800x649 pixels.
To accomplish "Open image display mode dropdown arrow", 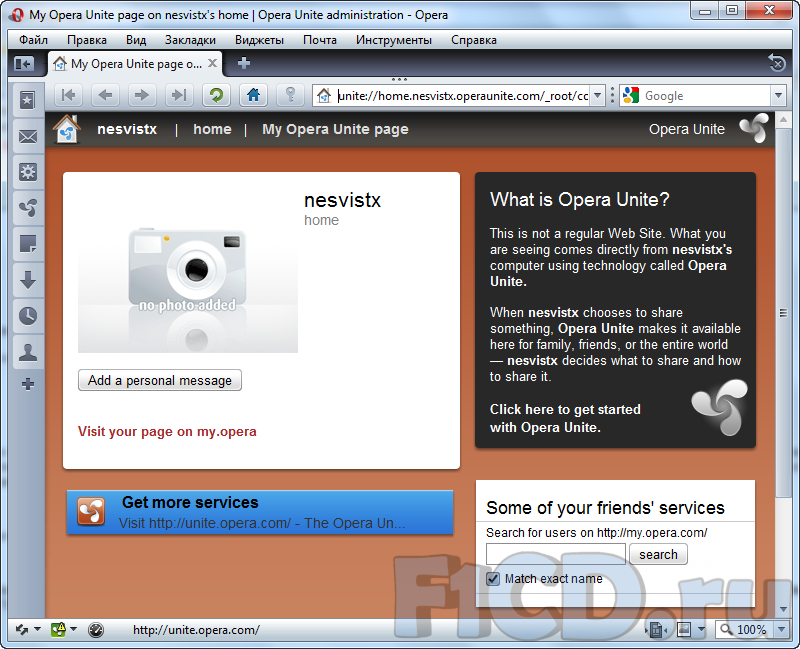I will (x=701, y=630).
